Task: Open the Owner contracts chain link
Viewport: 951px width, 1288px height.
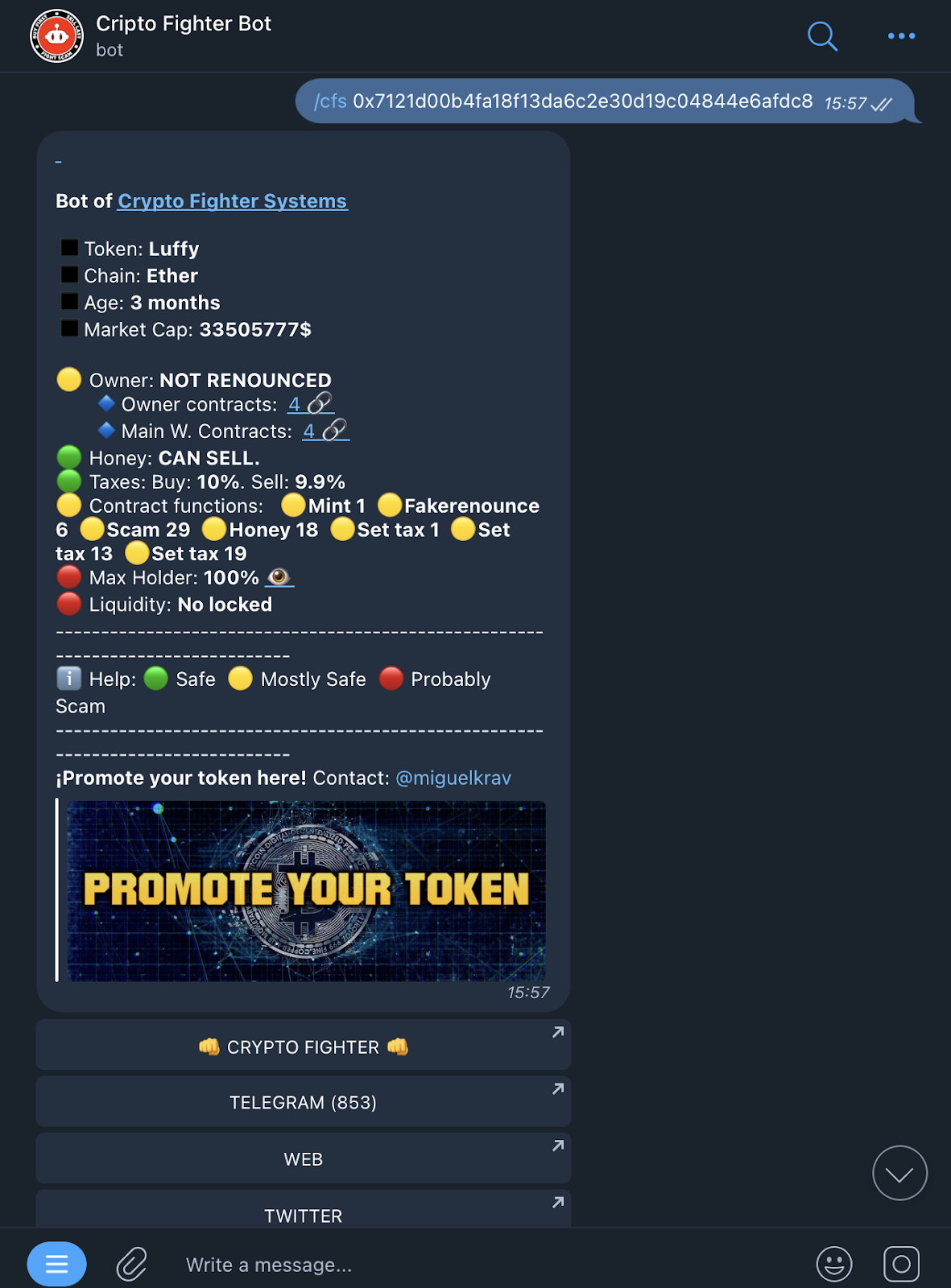Action: click(x=311, y=404)
